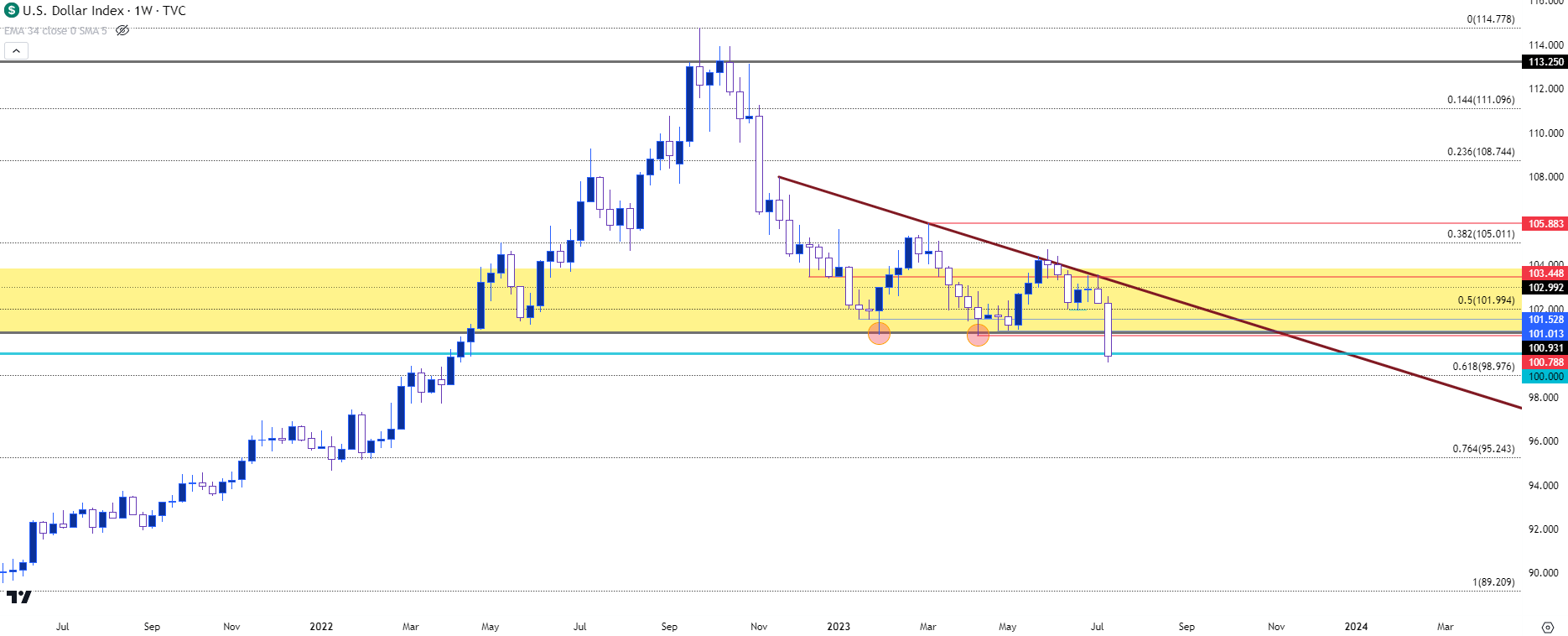The width and height of the screenshot is (1568, 636).
Task: Select the 102.992 black price label
Action: (x=1545, y=288)
